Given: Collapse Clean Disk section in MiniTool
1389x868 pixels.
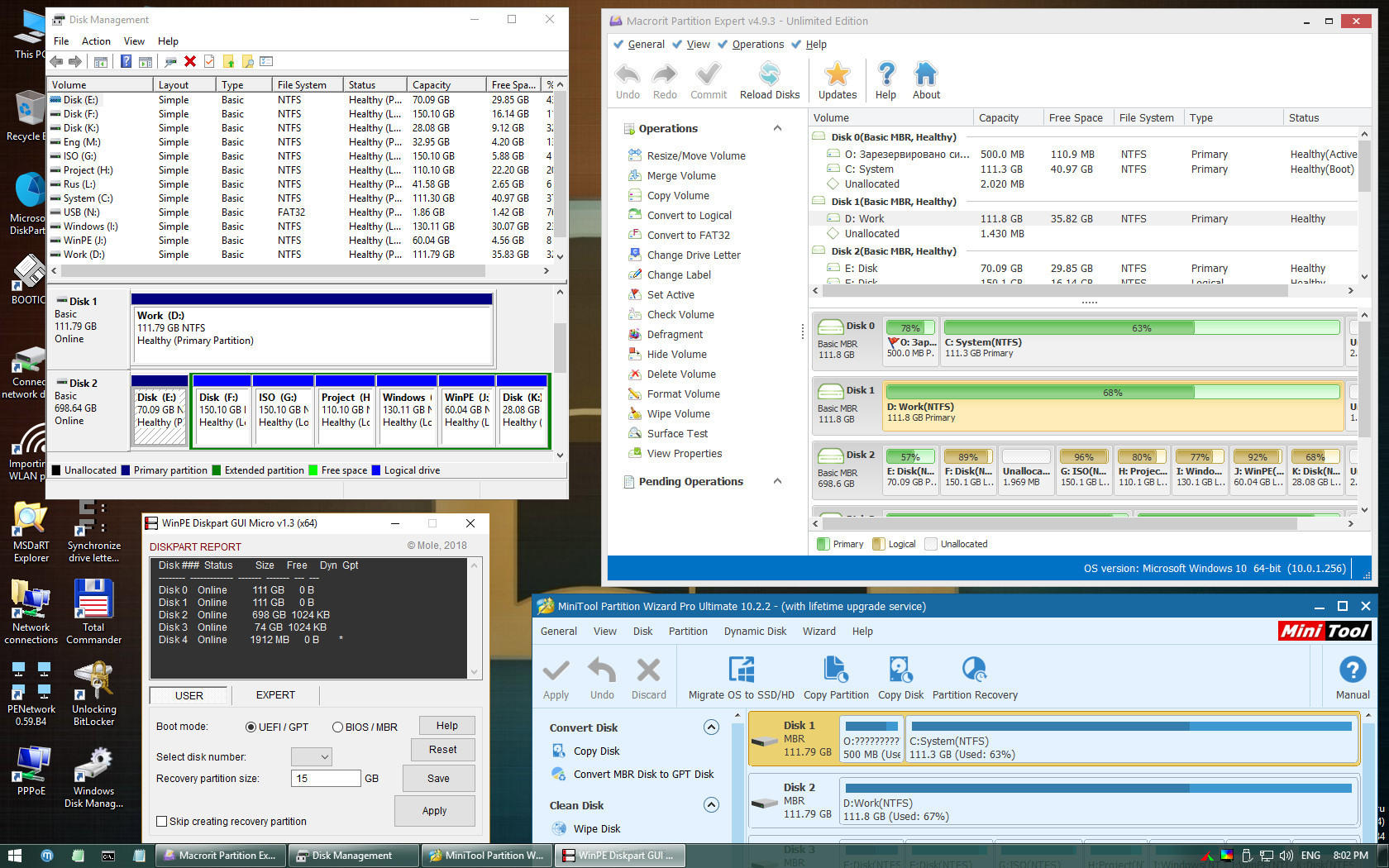Looking at the screenshot, I should [x=711, y=805].
